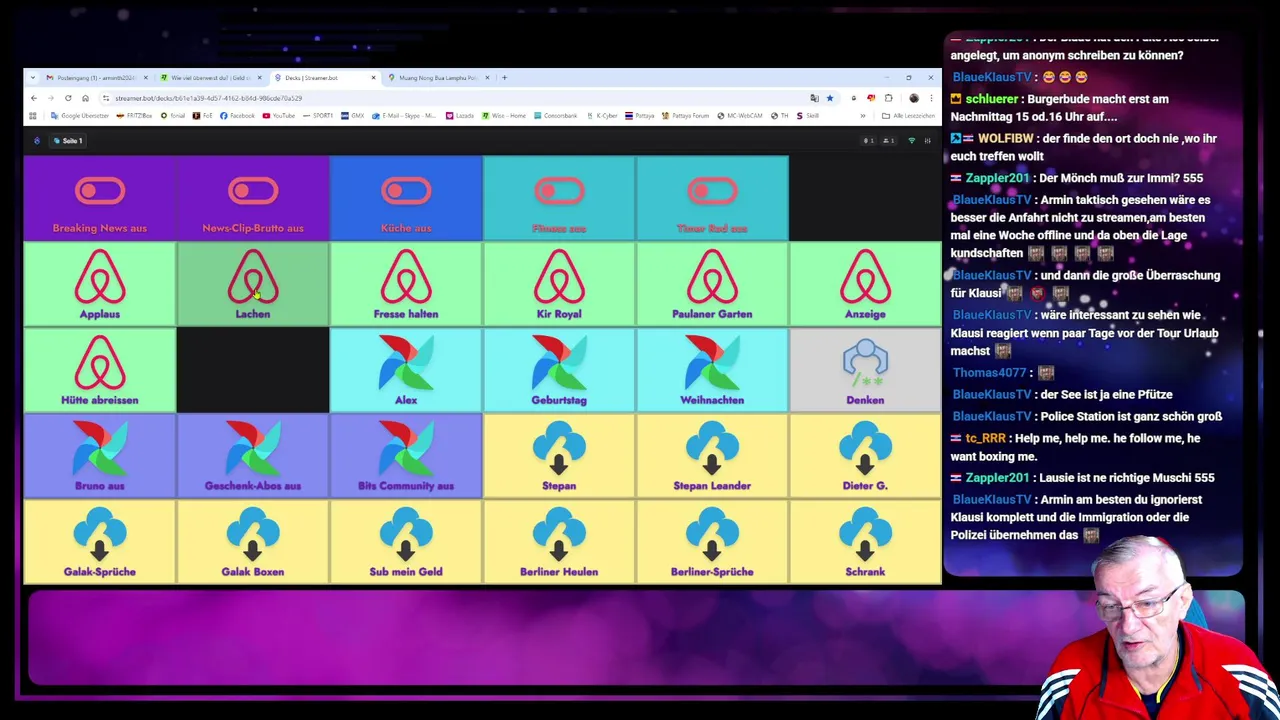Open the browser apps grid shortcut
Image resolution: width=1280 pixels, height=720 pixels.
click(33, 116)
